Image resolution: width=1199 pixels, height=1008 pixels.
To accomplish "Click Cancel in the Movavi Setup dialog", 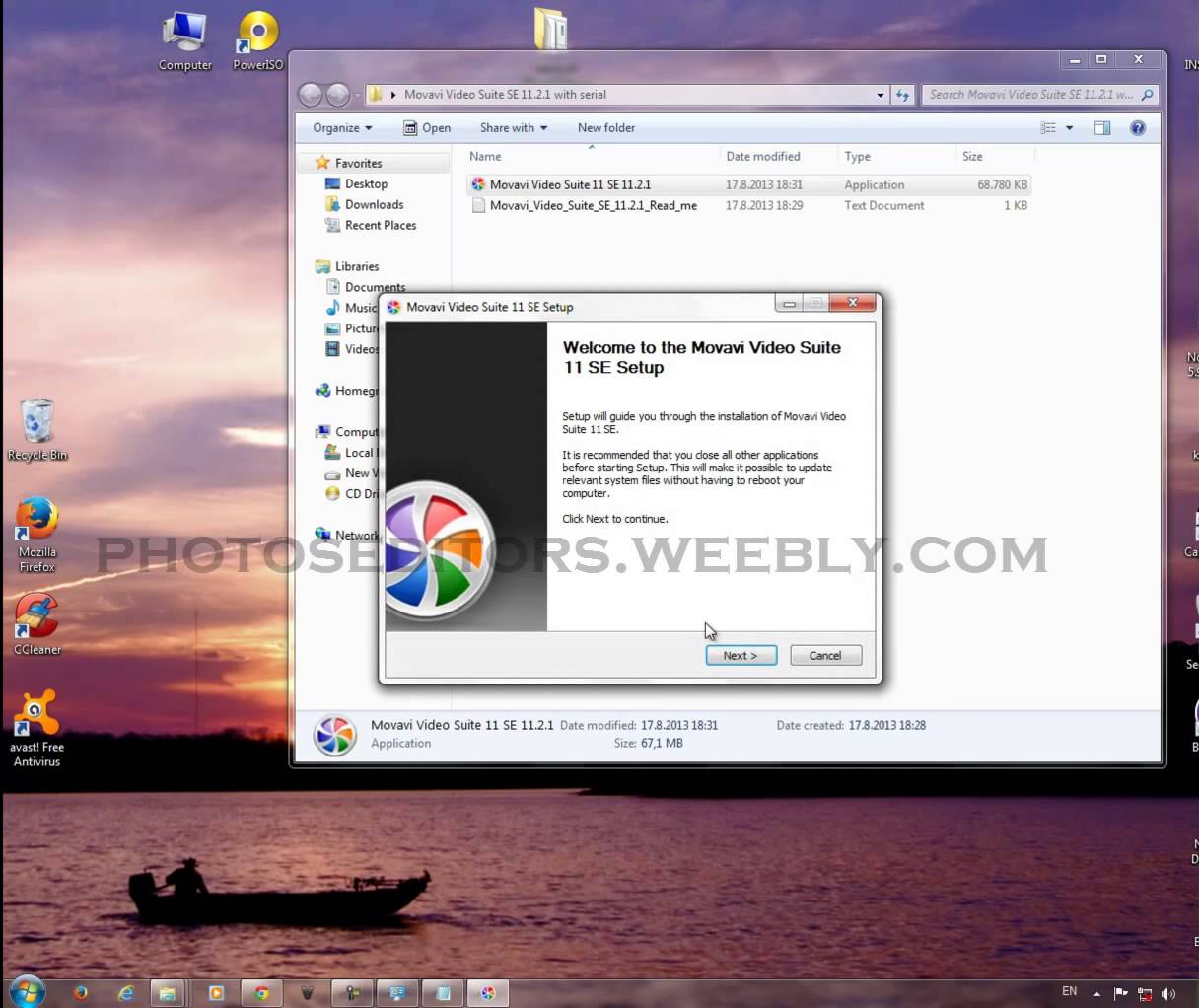I will point(825,655).
